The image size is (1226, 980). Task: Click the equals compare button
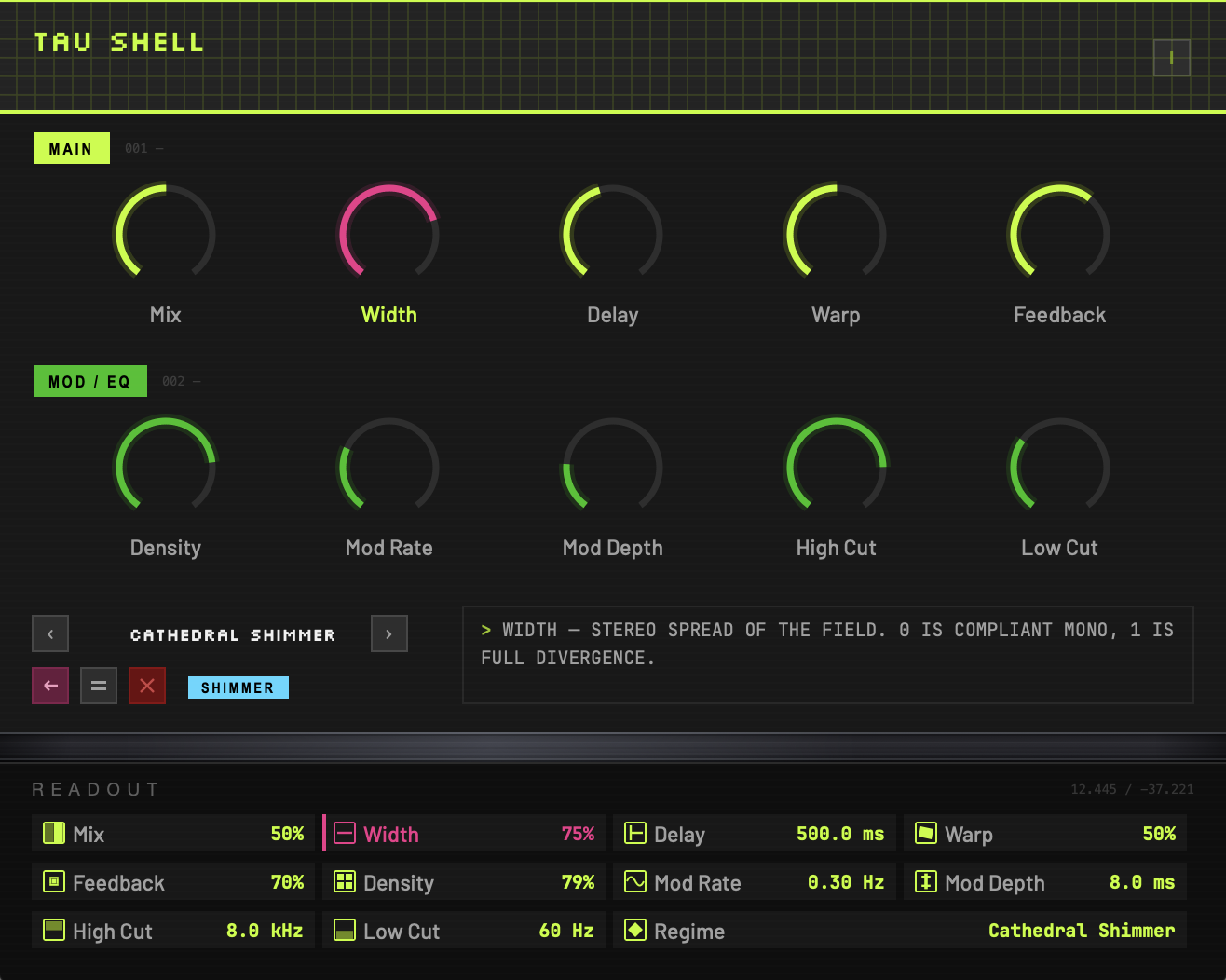(x=99, y=686)
